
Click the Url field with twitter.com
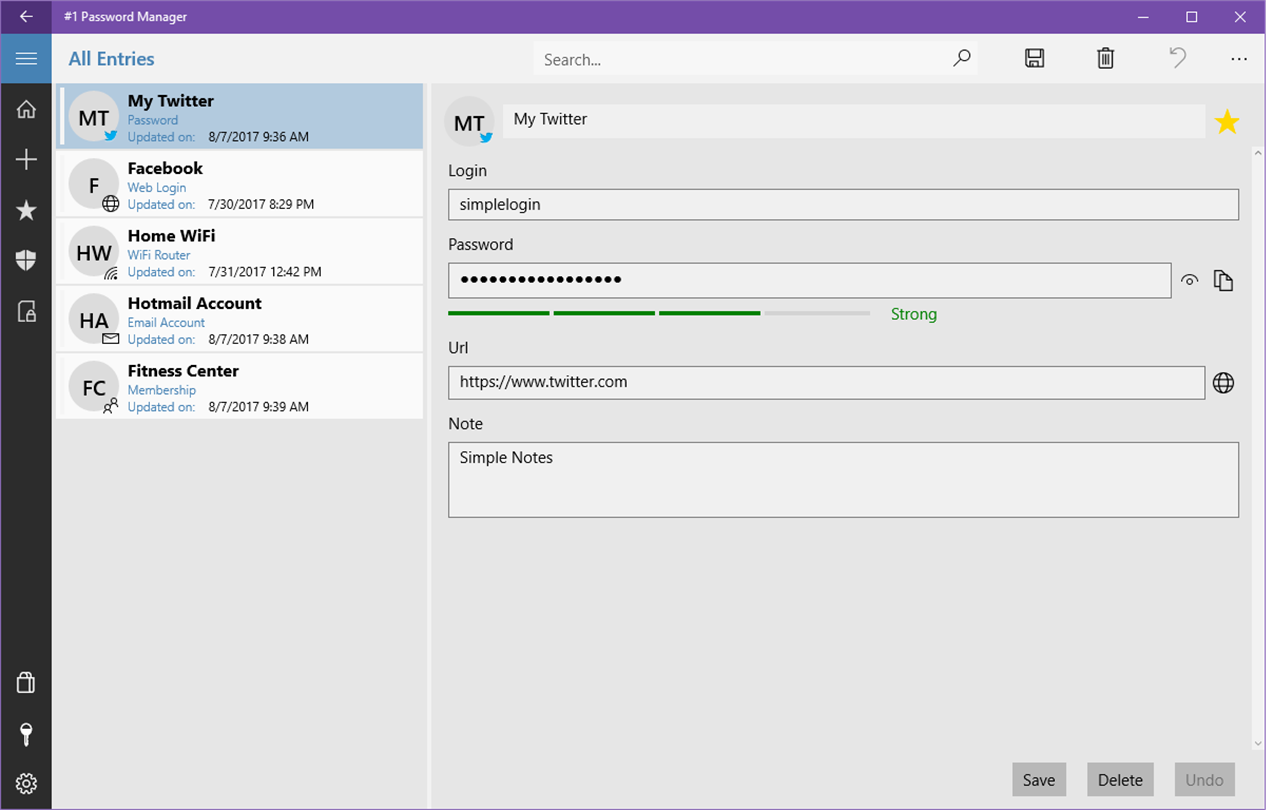pos(826,382)
